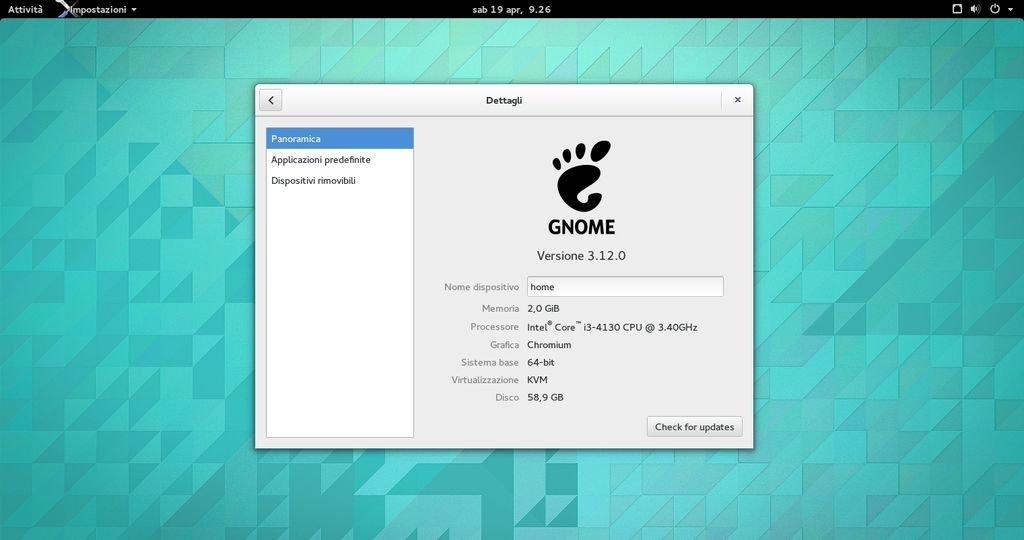Open the Attività overview
This screenshot has height=540, width=1024.
pos(25,9)
